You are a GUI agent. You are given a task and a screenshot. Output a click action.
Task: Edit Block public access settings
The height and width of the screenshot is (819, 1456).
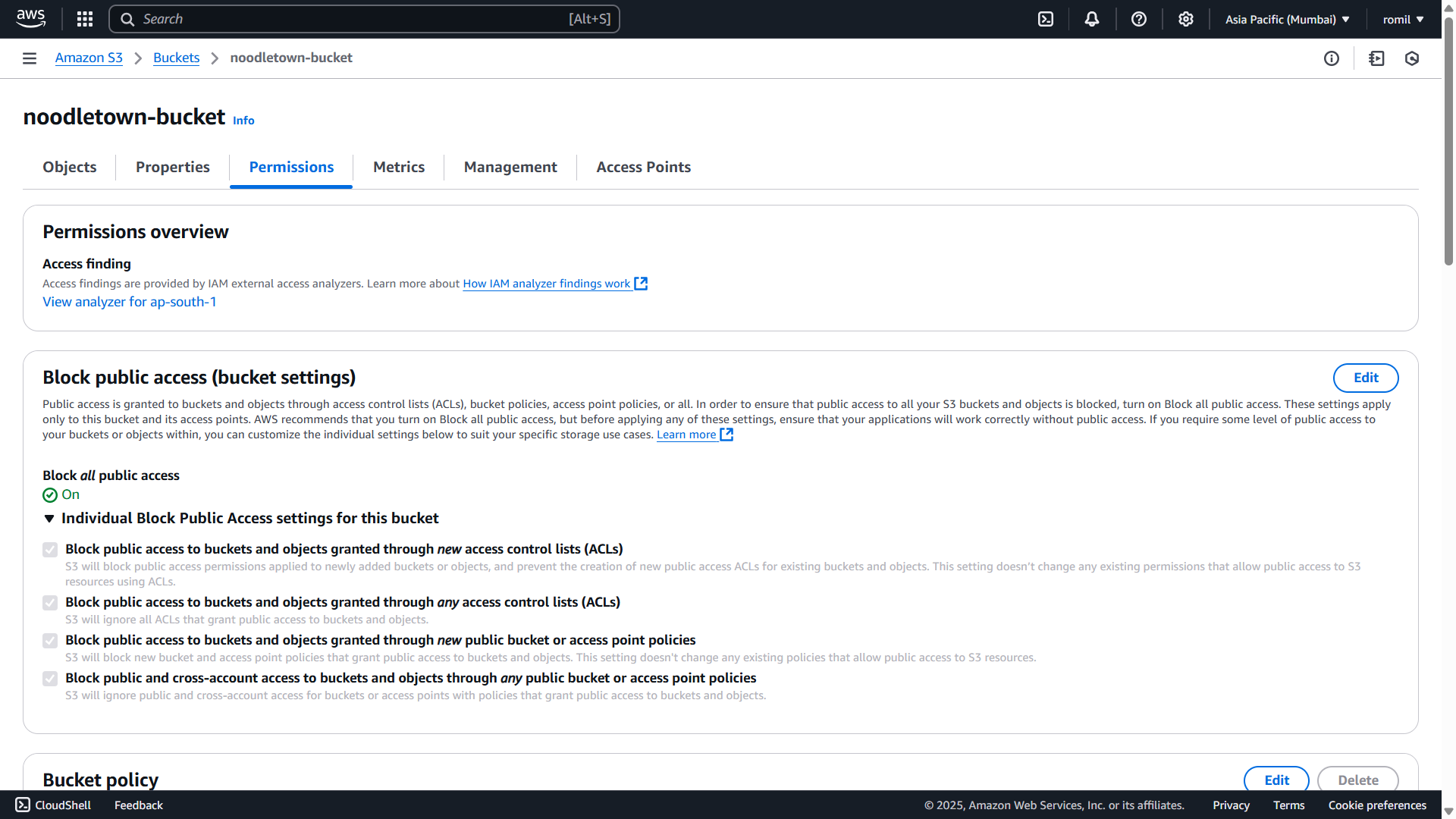point(1366,378)
